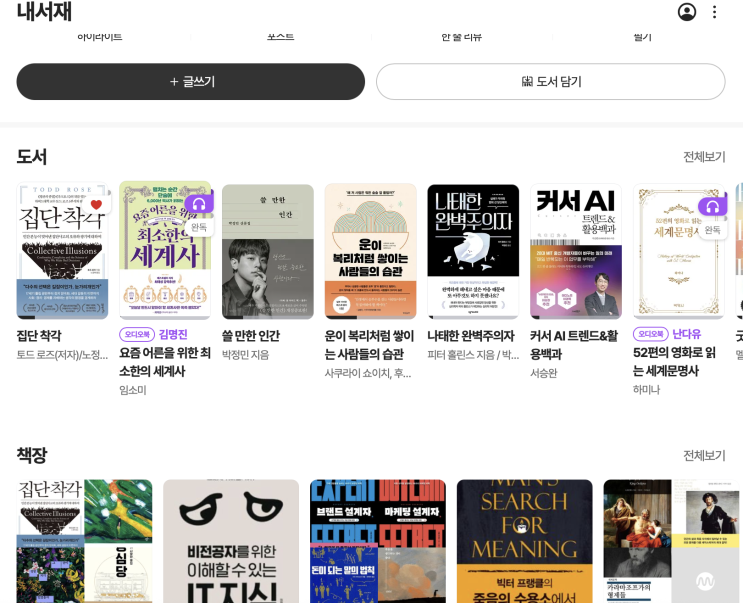Click the 완독 badge on 세계문명사 cover
Image resolution: width=743 pixels, height=603 pixels.
[713, 230]
